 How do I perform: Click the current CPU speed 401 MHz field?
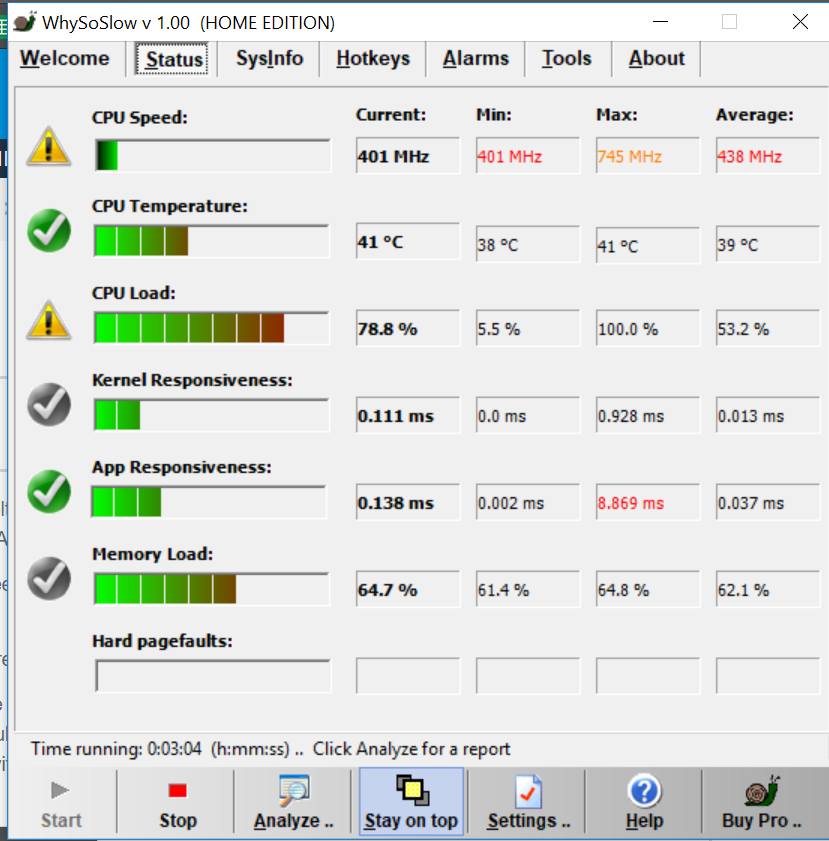coord(408,156)
